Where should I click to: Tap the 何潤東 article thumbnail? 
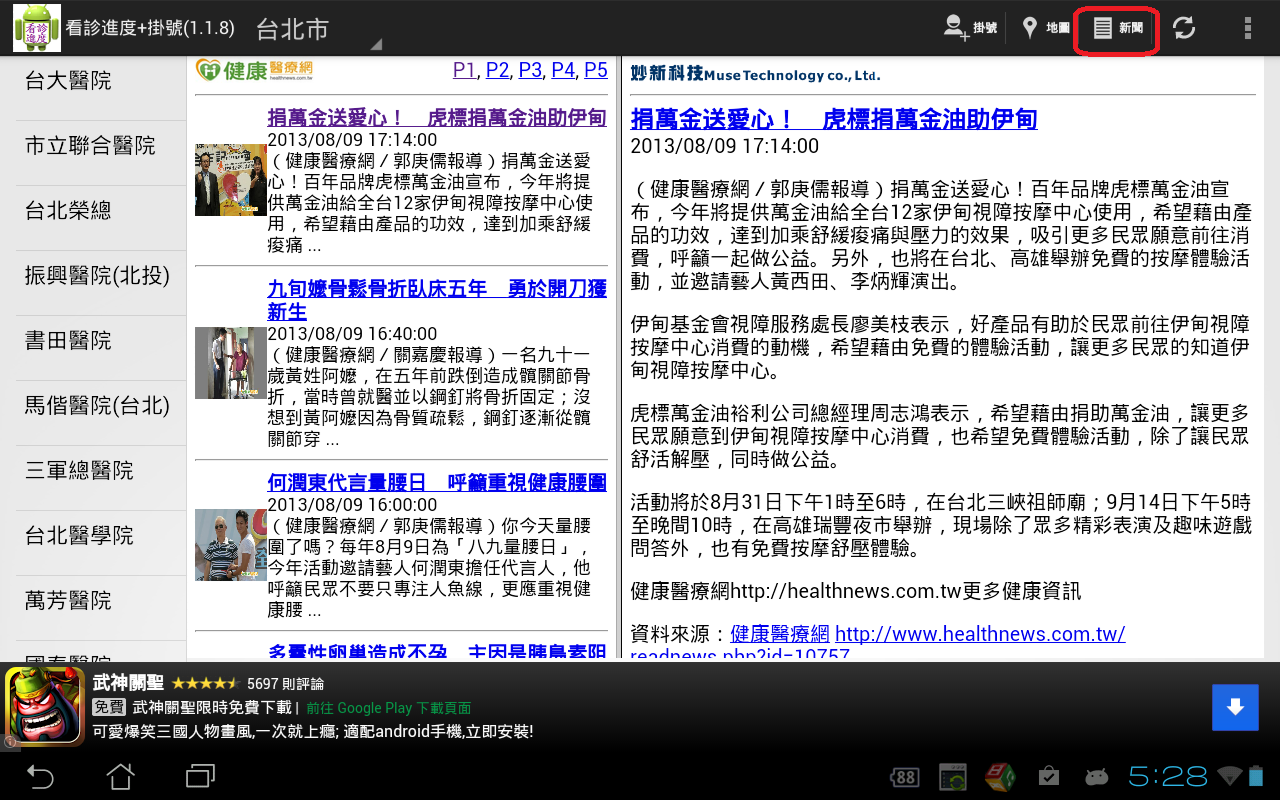click(231, 546)
